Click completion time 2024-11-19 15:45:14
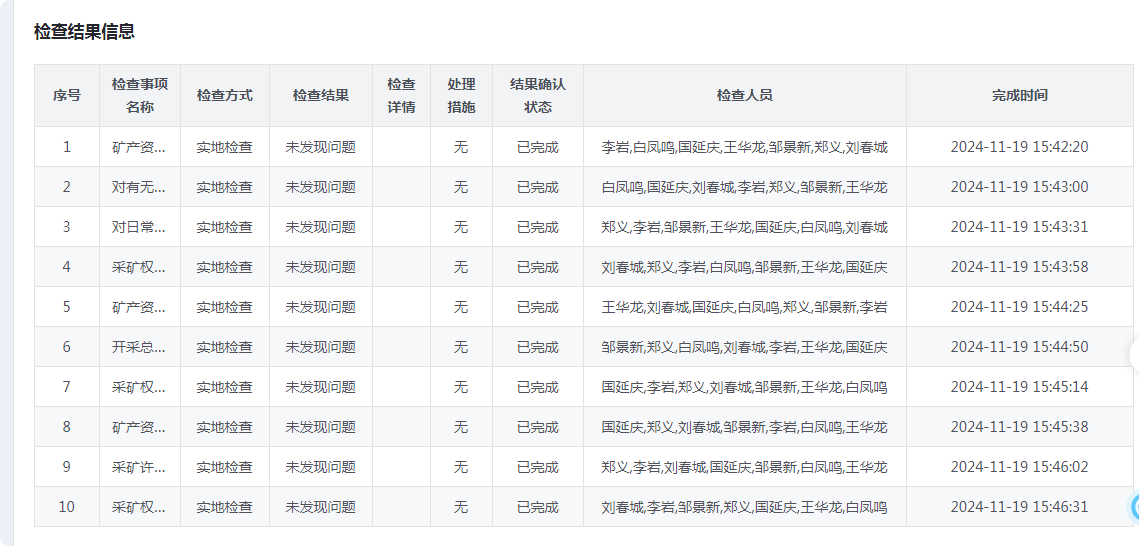This screenshot has width=1139, height=546. click(x=1019, y=387)
